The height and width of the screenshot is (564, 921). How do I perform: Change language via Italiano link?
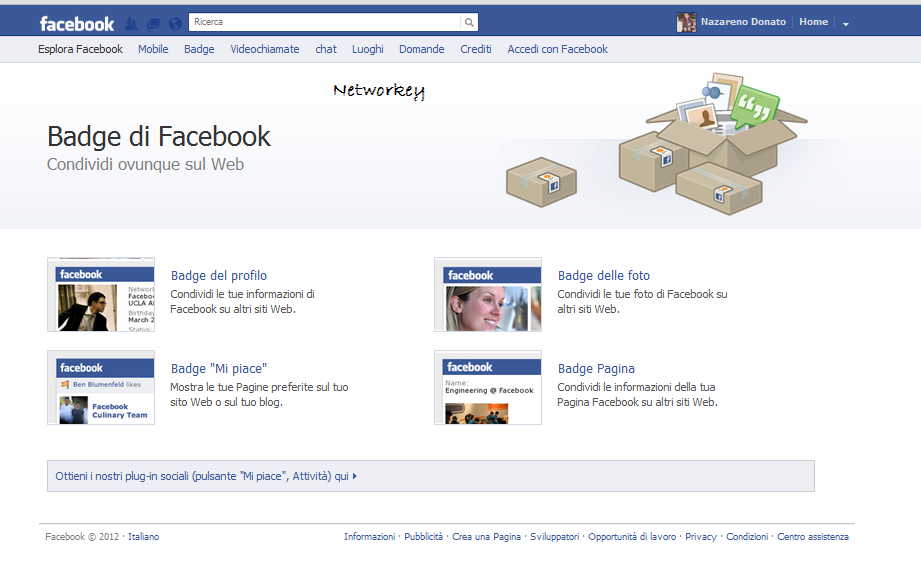(x=143, y=536)
